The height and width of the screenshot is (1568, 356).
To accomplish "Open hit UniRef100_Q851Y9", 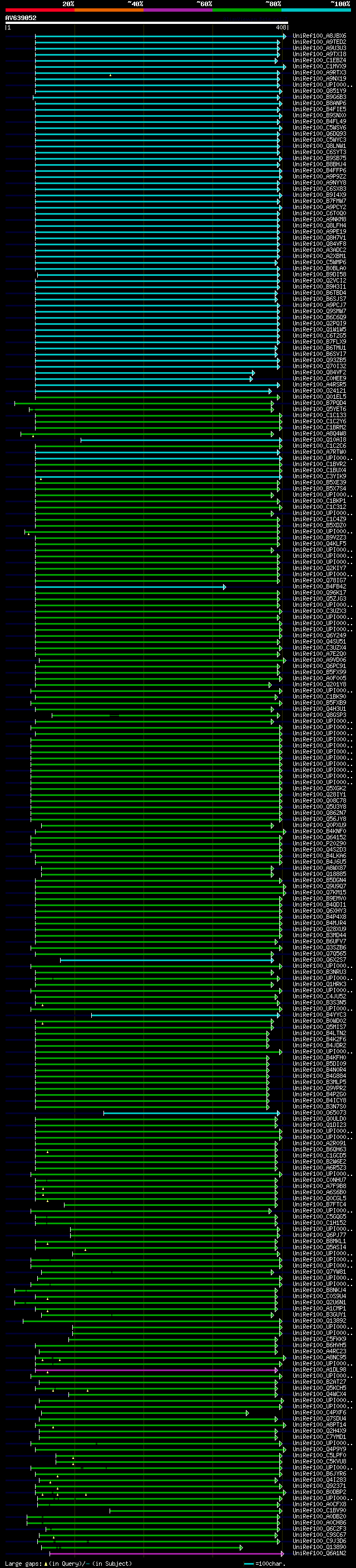I will (319, 91).
